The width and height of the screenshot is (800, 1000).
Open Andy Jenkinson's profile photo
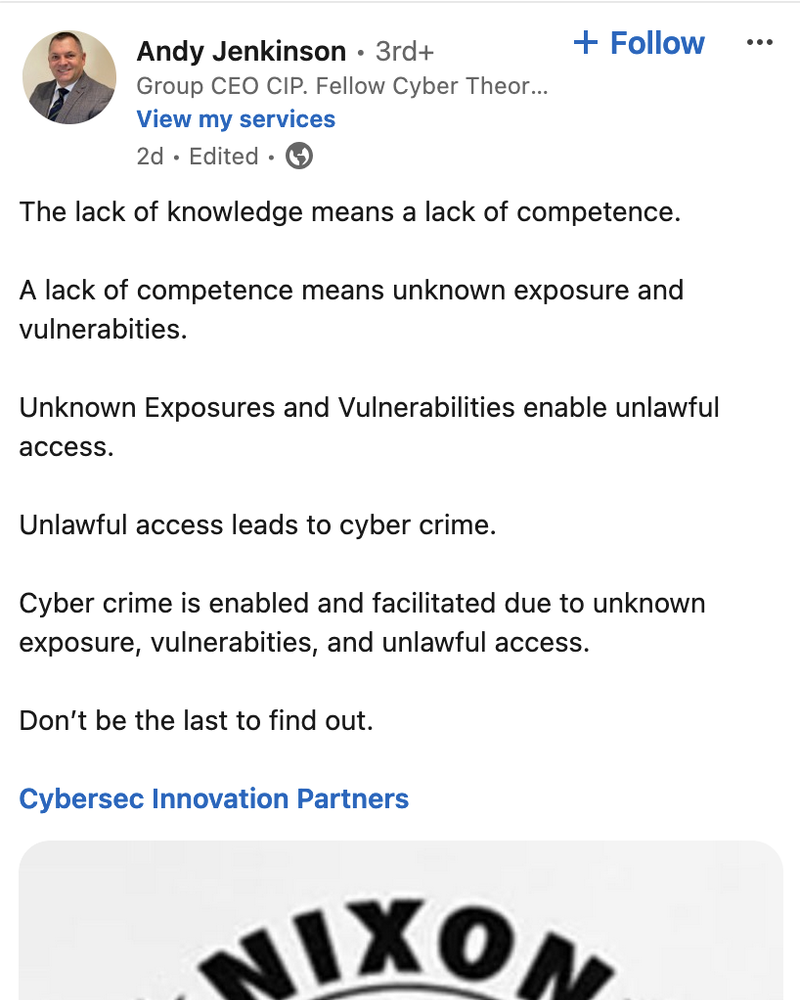click(70, 77)
